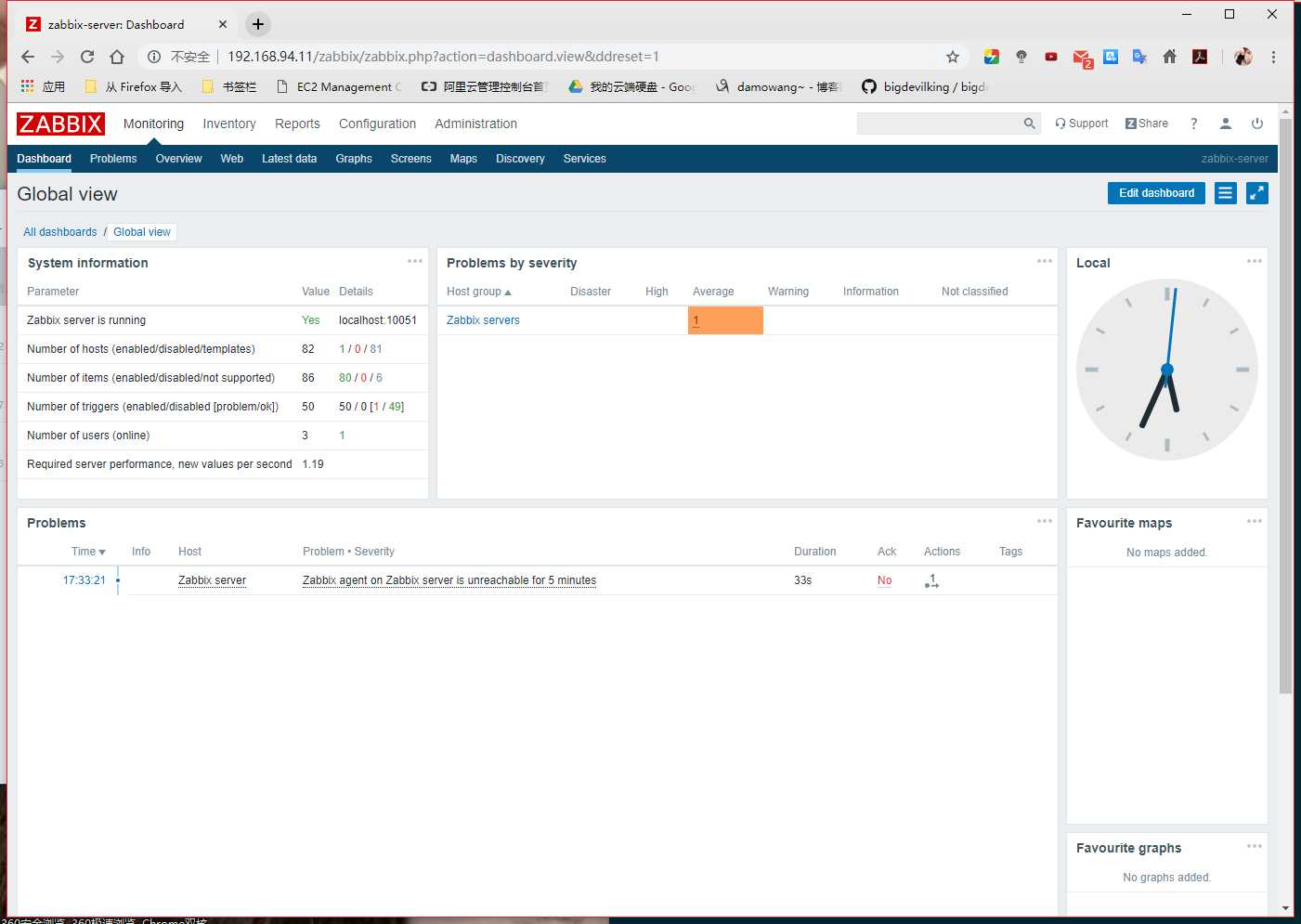Open the Support link
The image size is (1301, 924).
point(1082,124)
